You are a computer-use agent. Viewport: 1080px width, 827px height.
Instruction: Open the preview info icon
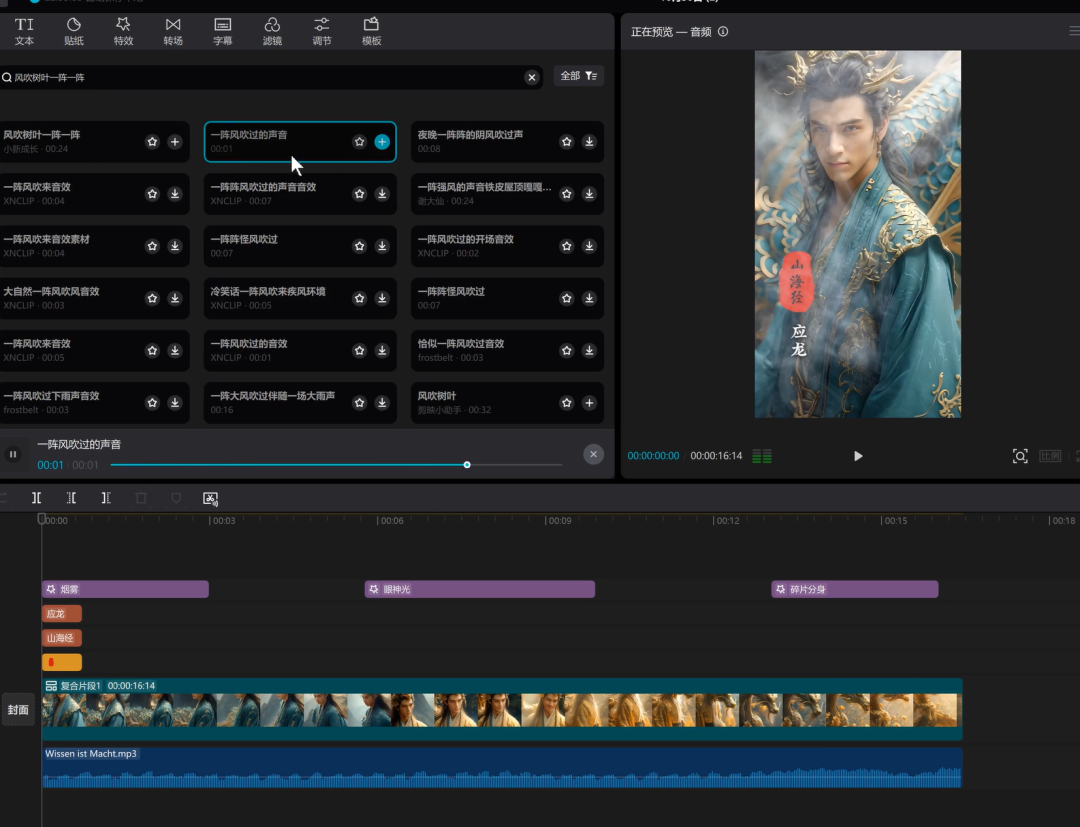(723, 32)
